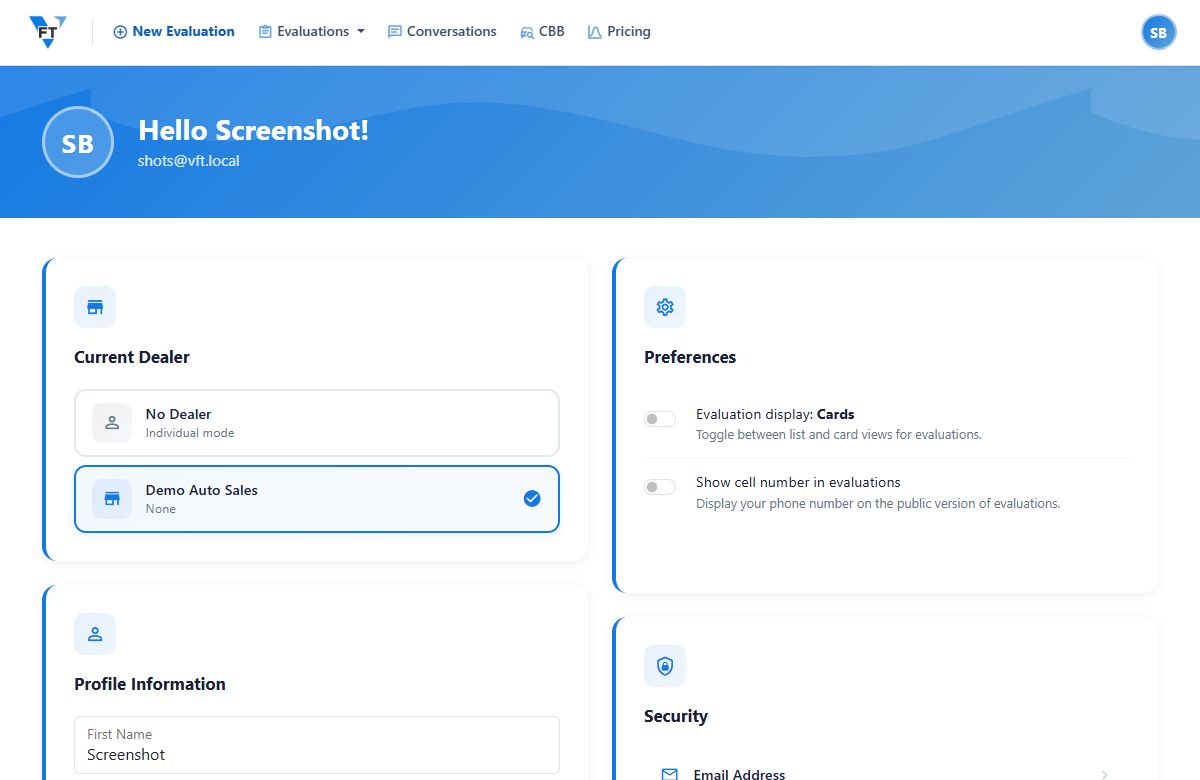Open the SB user avatar menu
The image size is (1200, 780).
point(1158,32)
